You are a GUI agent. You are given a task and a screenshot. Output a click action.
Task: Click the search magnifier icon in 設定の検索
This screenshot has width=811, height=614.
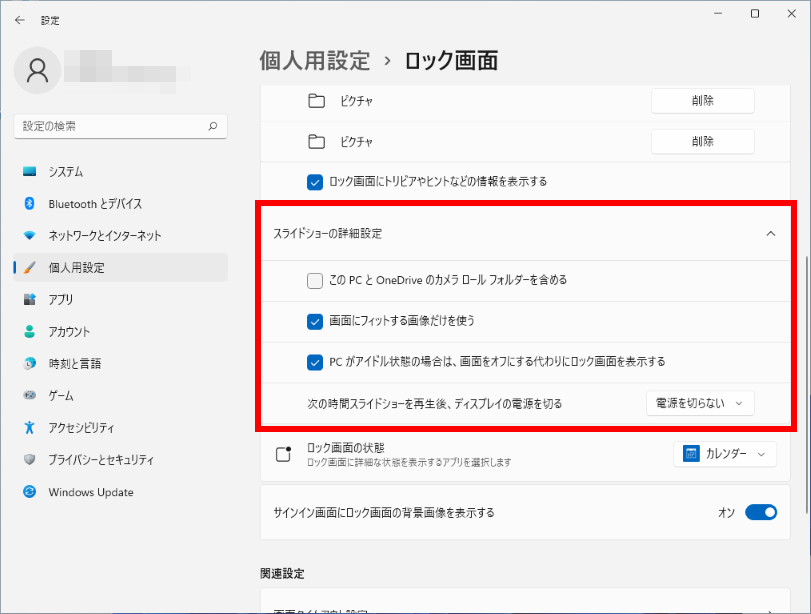coord(212,127)
